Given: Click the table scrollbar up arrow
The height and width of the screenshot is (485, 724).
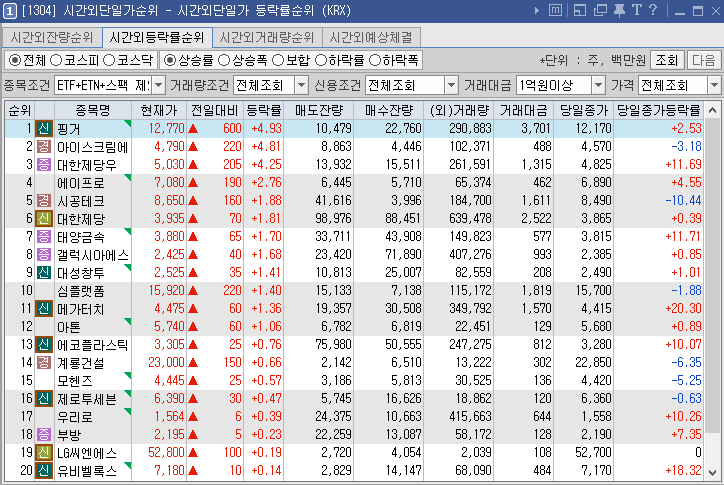Looking at the screenshot, I should click(x=712, y=110).
